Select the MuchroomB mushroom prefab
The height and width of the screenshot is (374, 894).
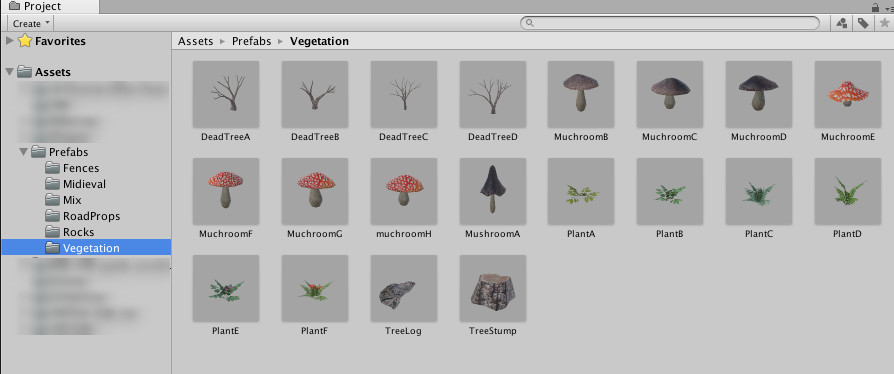pos(581,94)
